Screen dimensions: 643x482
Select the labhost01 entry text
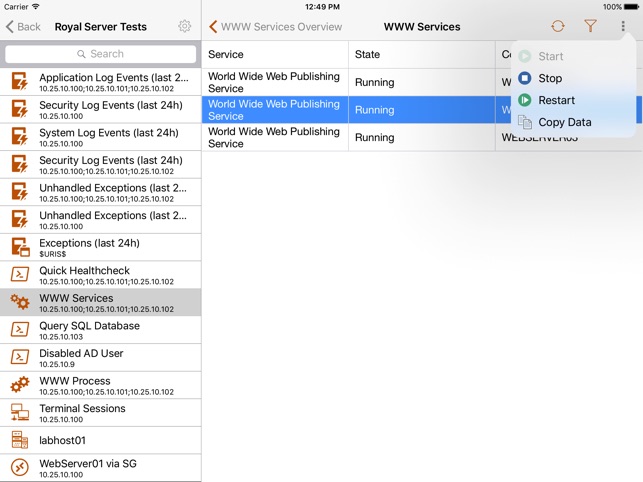pos(62,440)
